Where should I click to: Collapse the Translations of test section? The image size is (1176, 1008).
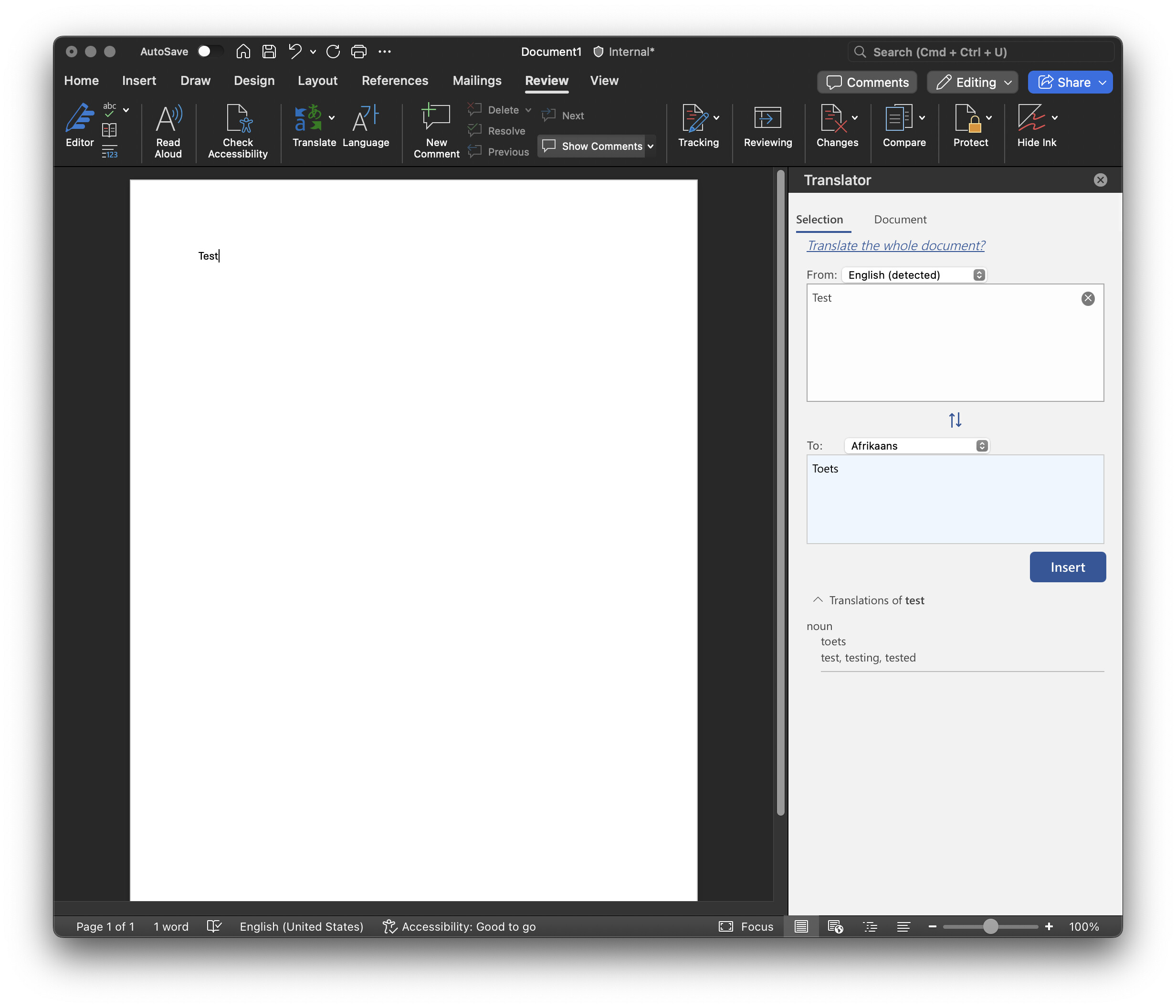click(x=818, y=600)
